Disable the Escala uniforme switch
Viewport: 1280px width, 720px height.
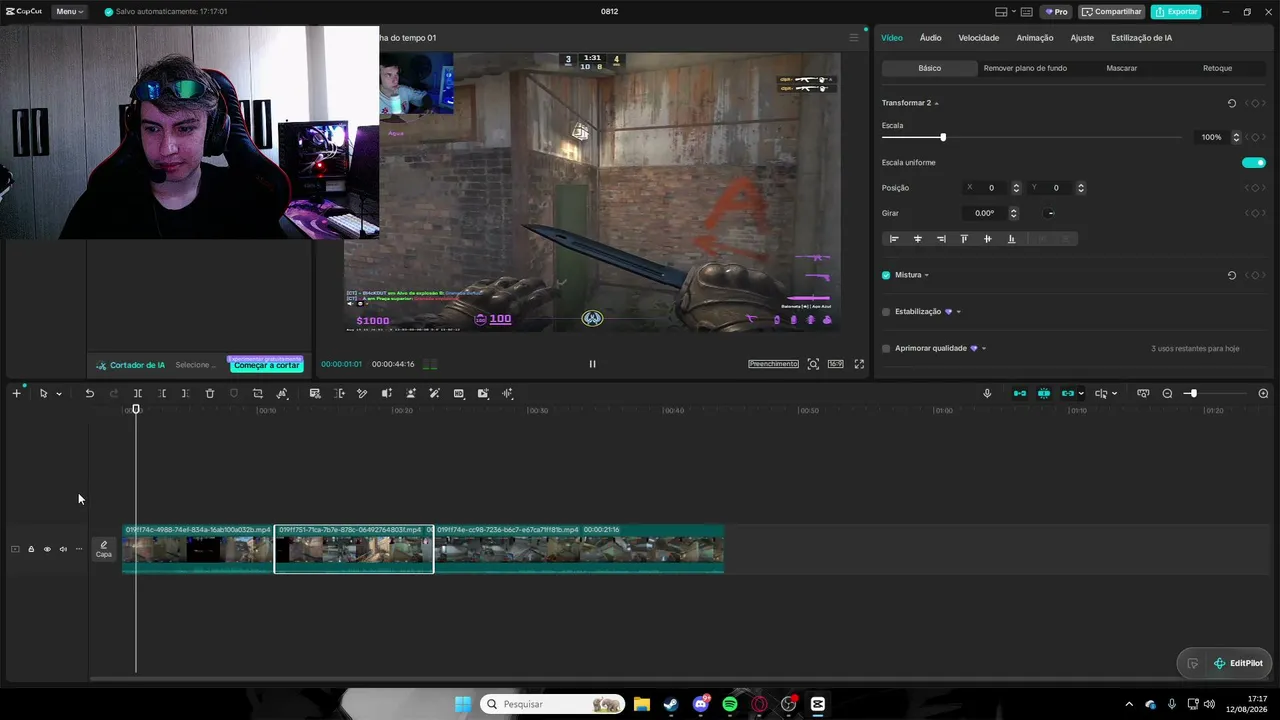(x=1254, y=162)
